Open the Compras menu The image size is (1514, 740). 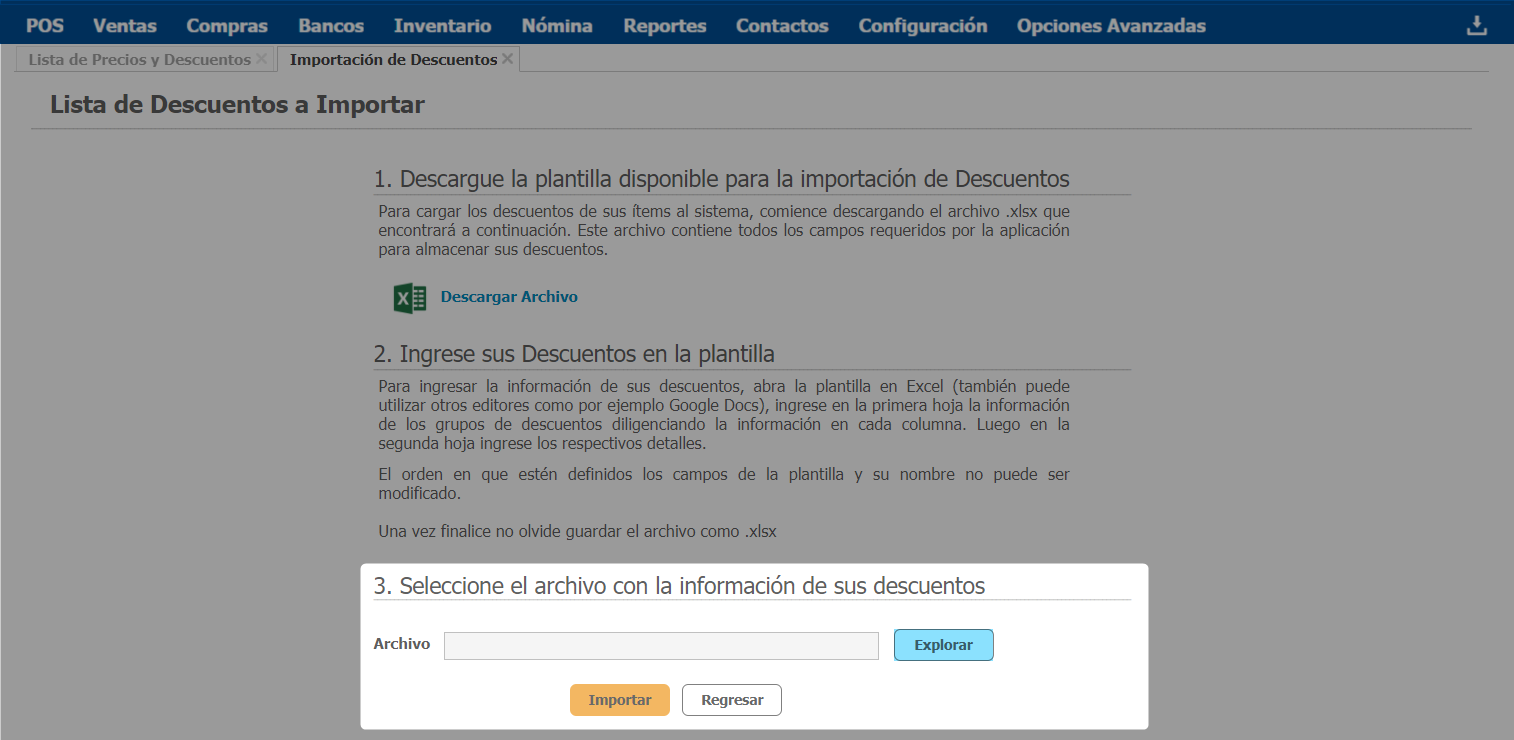(x=227, y=26)
